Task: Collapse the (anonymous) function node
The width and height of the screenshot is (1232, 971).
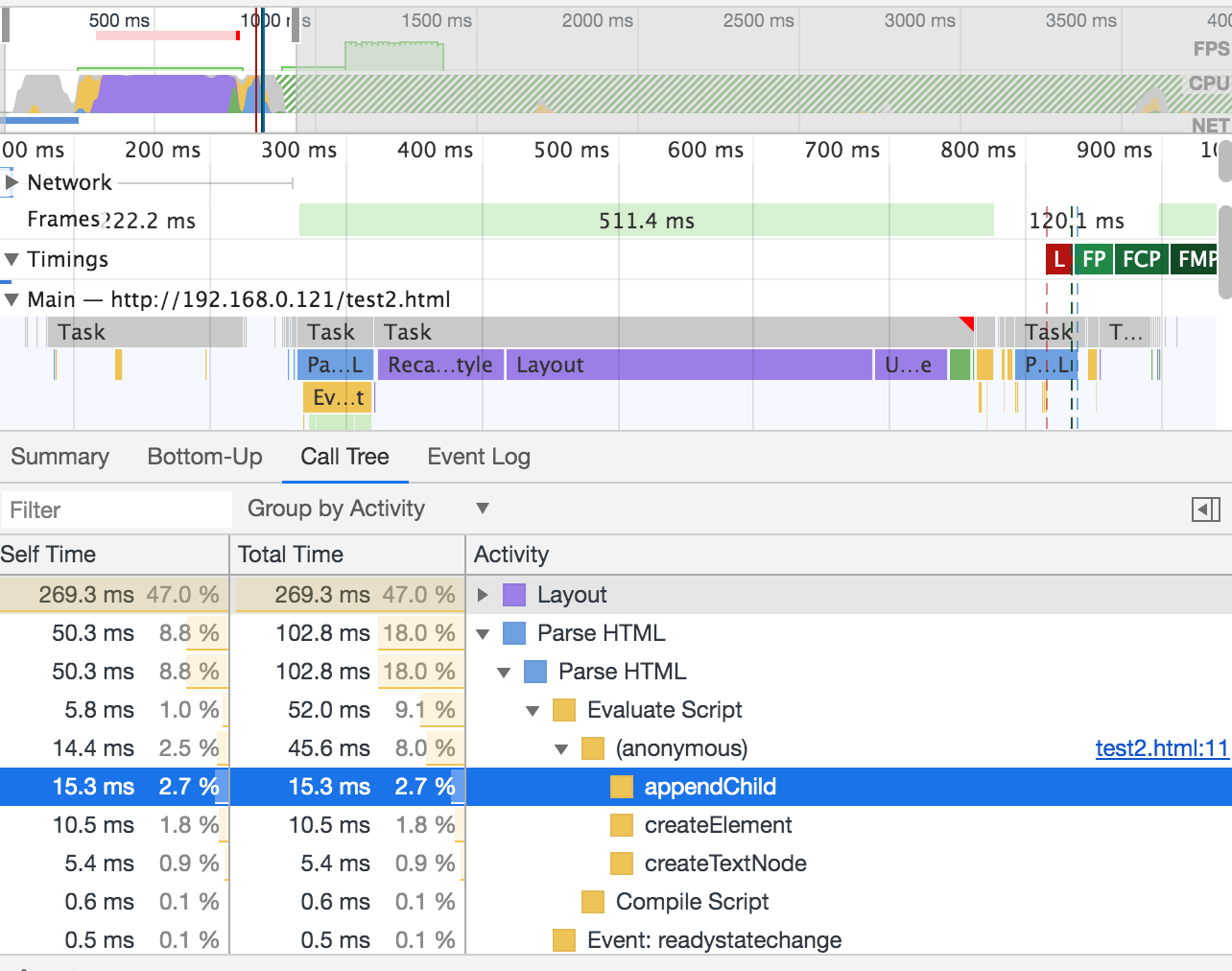Action: (x=562, y=748)
